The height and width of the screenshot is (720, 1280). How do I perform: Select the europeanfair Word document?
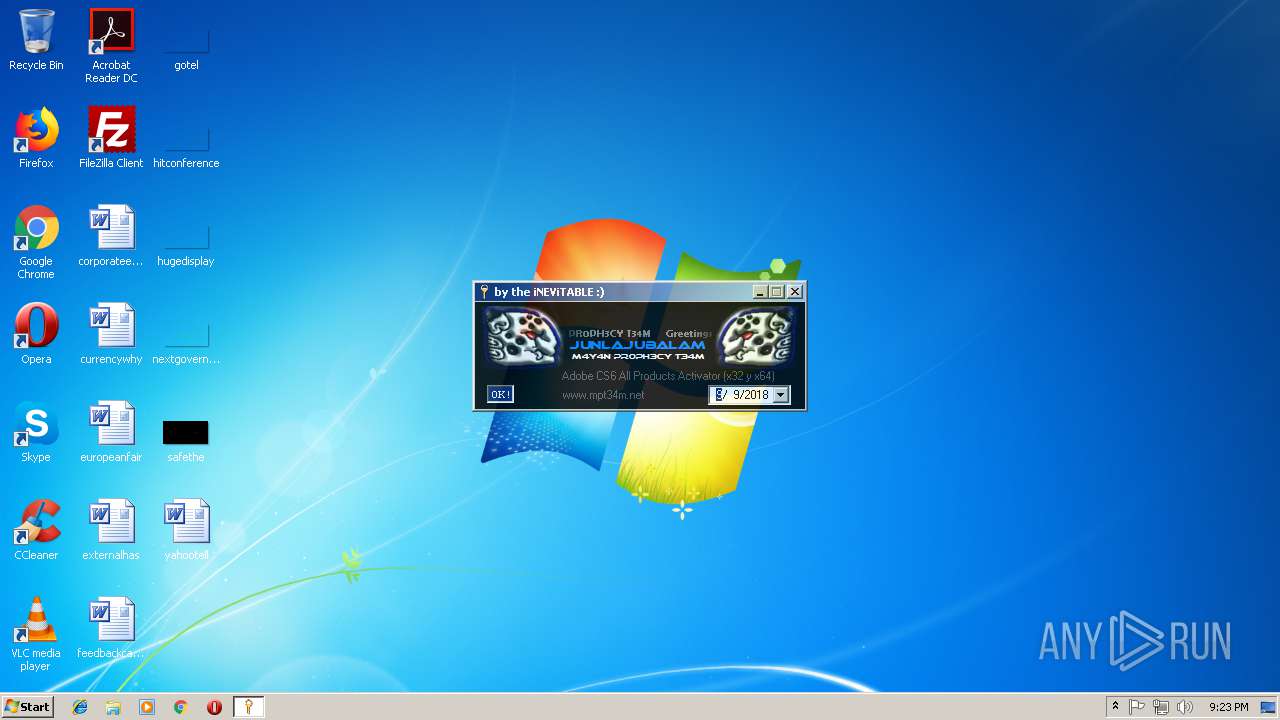(111, 432)
